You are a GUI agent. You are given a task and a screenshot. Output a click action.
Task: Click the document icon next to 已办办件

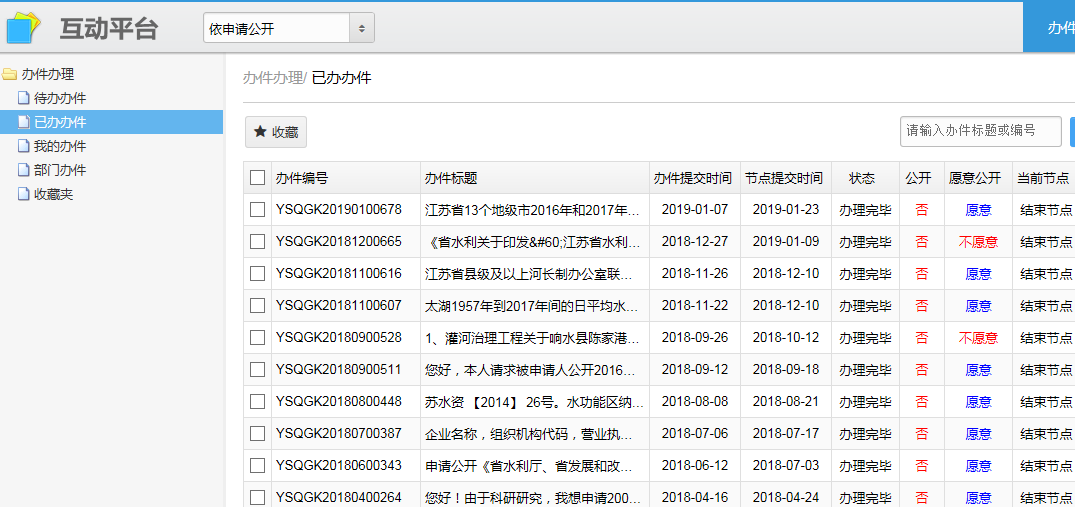pyautogui.click(x=24, y=123)
